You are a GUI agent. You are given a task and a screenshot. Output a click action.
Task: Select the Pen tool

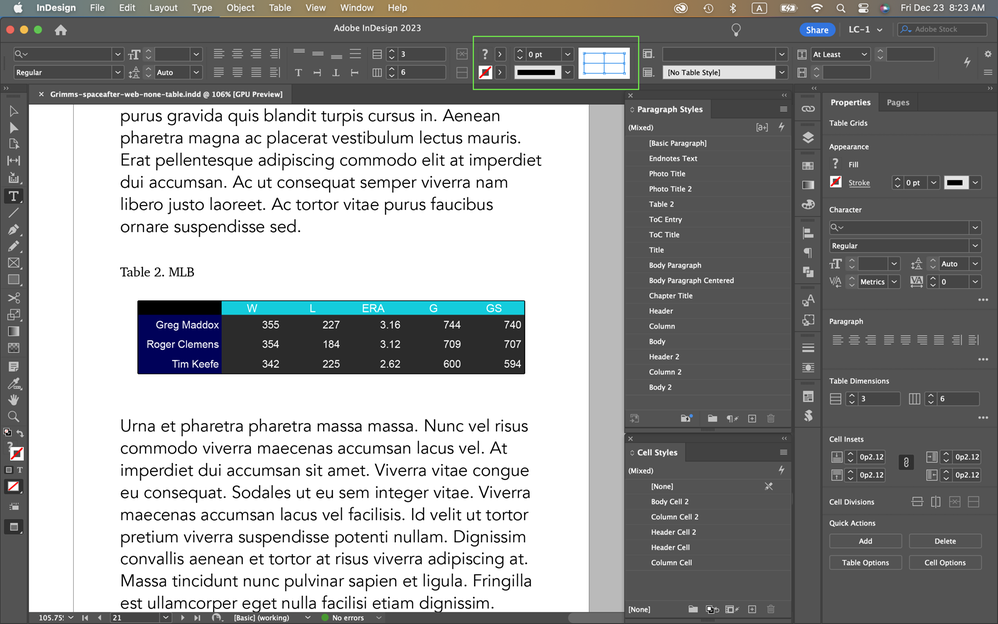13,229
